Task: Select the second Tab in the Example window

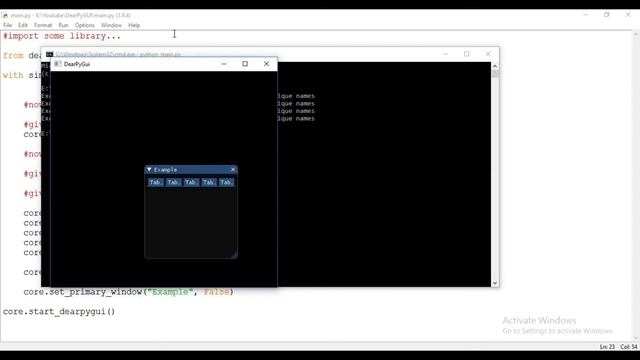Action: pos(173,182)
